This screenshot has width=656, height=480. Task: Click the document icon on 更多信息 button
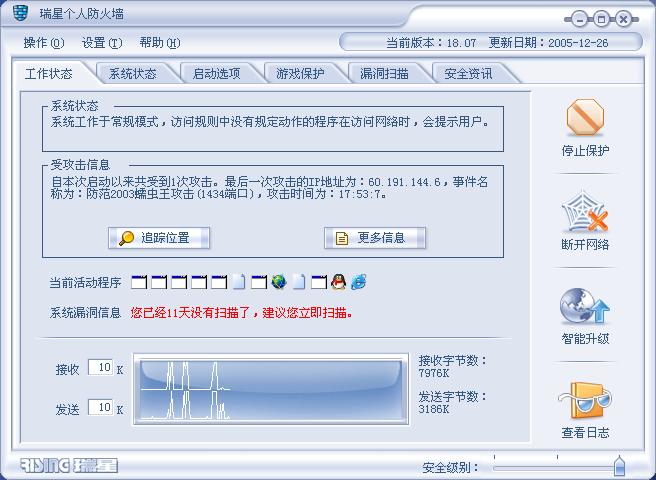[x=342, y=239]
